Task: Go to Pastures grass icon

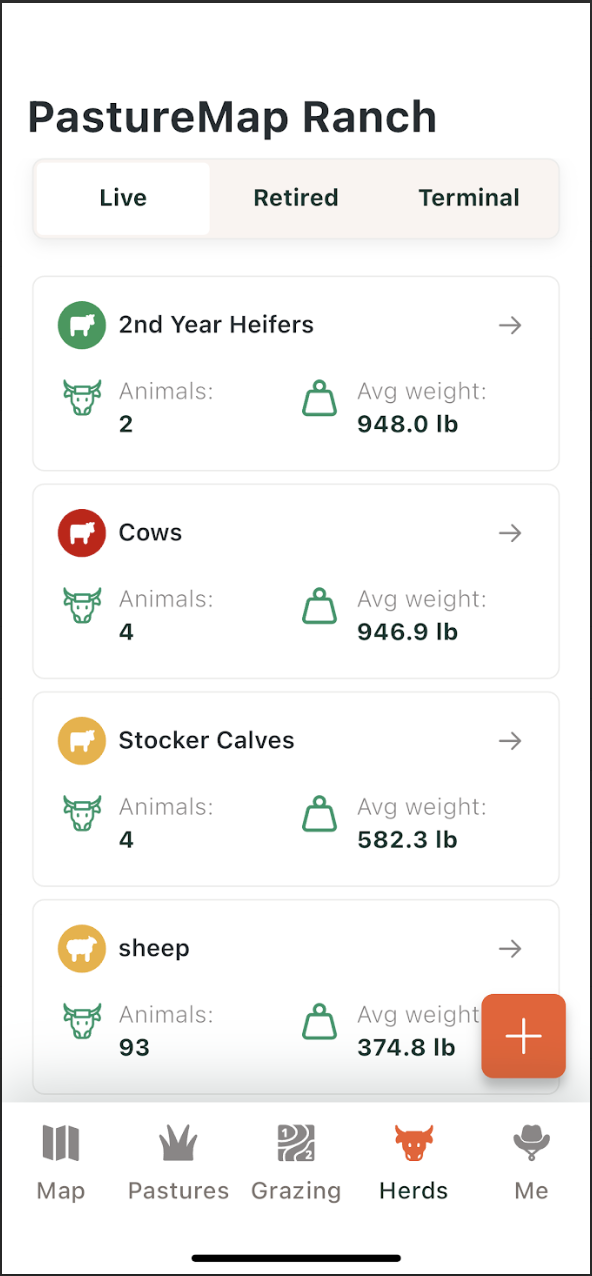Action: (178, 1143)
